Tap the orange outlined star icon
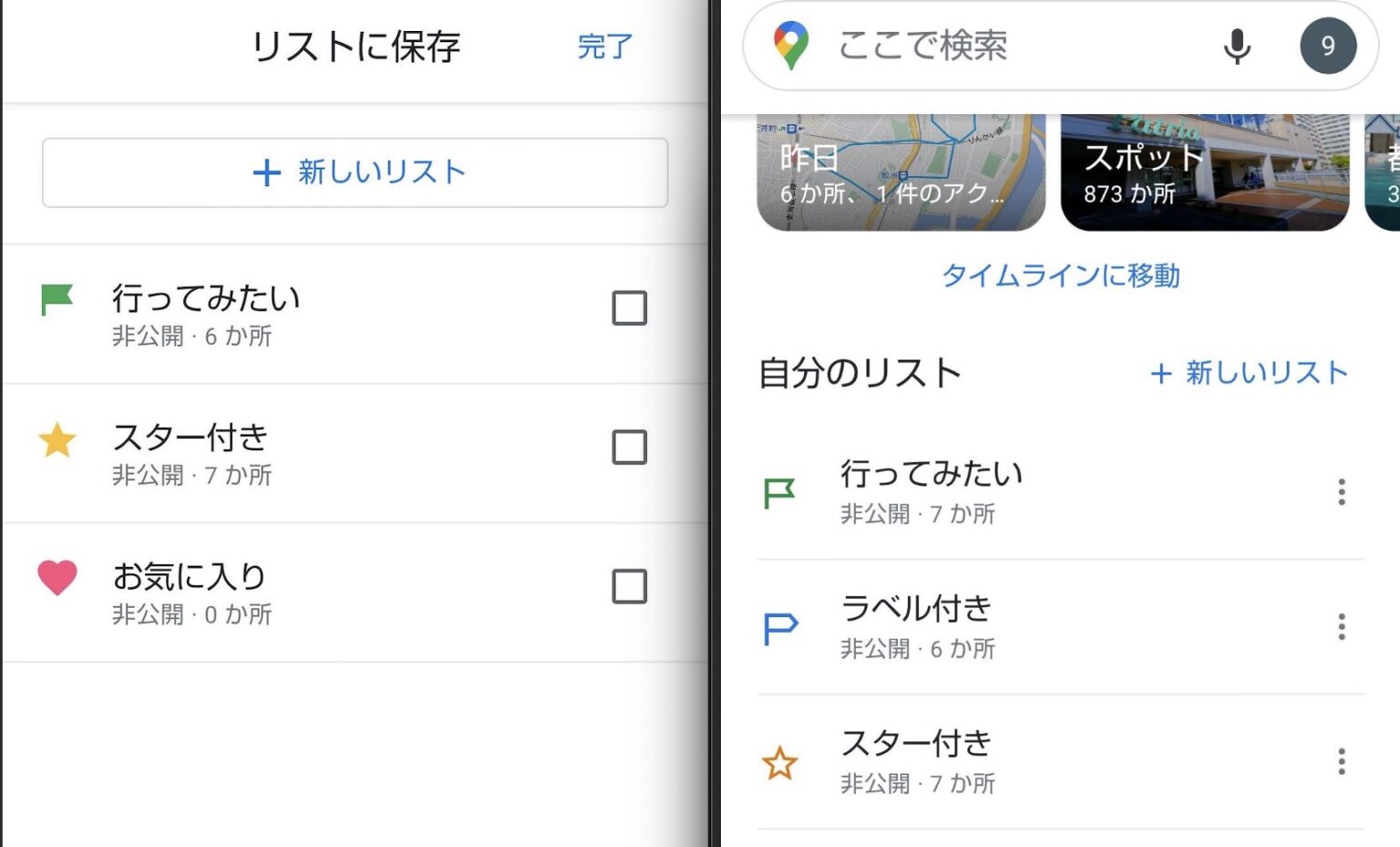 780,763
